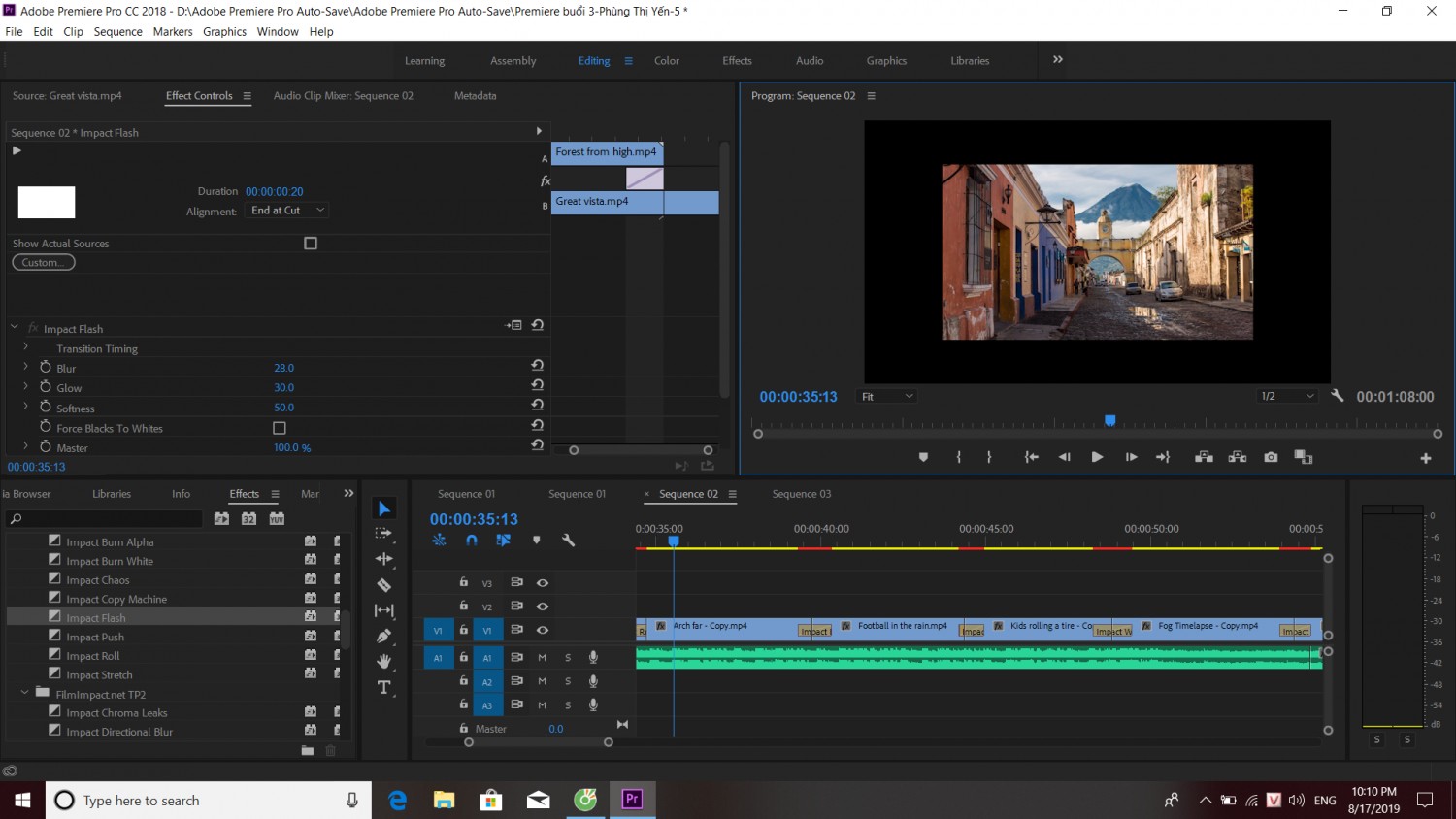This screenshot has width=1456, height=819.
Task: Open the Alignment dropdown
Action: coord(287,211)
